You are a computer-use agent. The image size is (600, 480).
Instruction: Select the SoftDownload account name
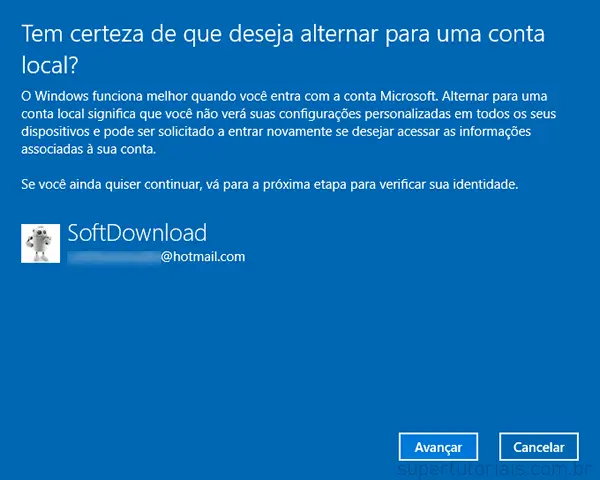[x=137, y=233]
